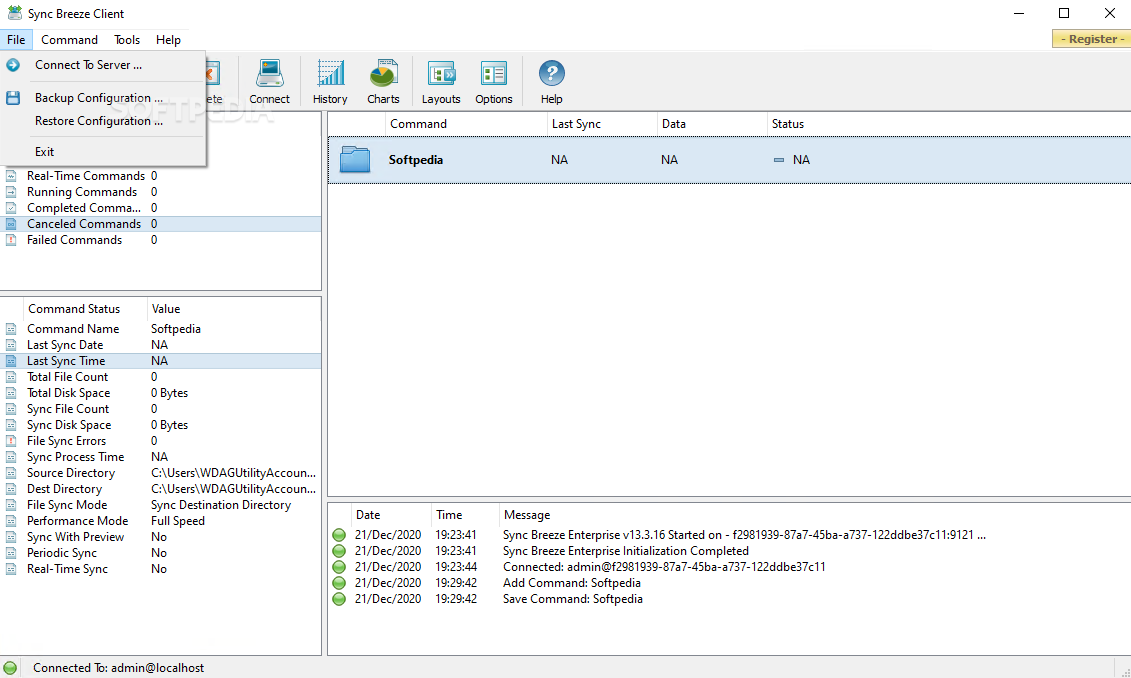
Task: Click green icon of Save Command log entry
Action: (x=339, y=599)
